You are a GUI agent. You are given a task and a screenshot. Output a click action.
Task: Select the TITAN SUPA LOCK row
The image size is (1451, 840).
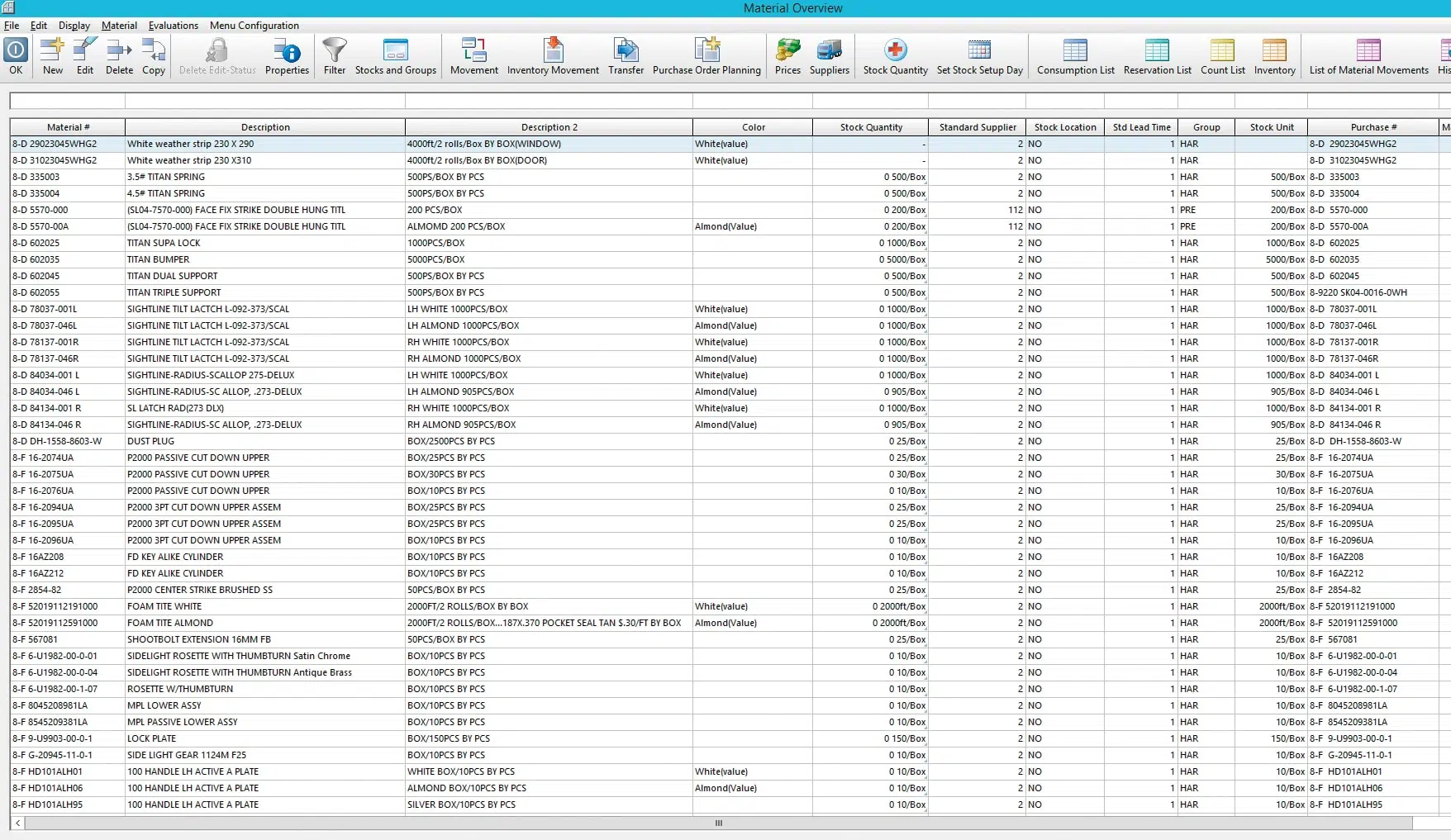[x=164, y=243]
